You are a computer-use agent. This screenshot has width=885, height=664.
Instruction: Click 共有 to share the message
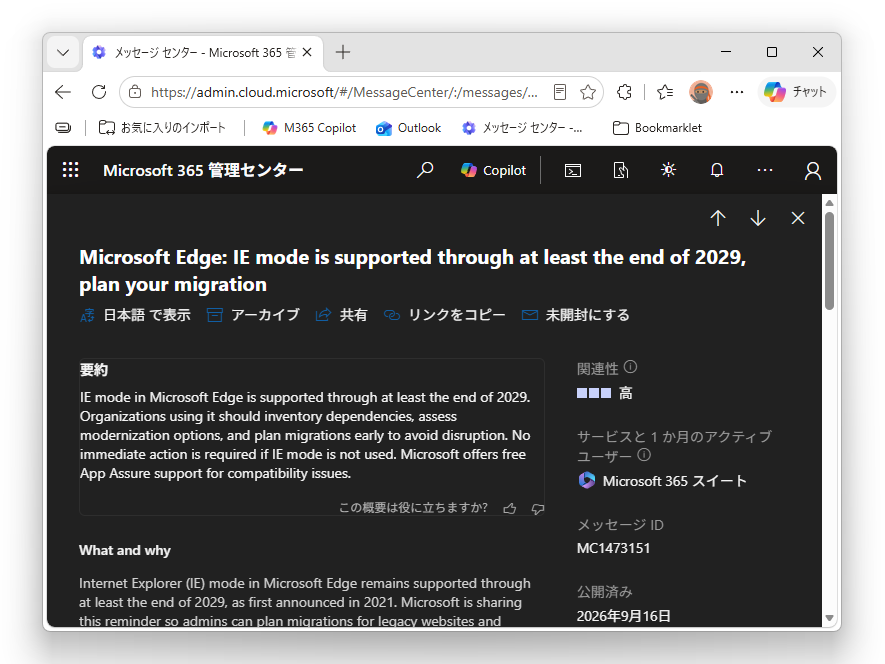point(341,315)
